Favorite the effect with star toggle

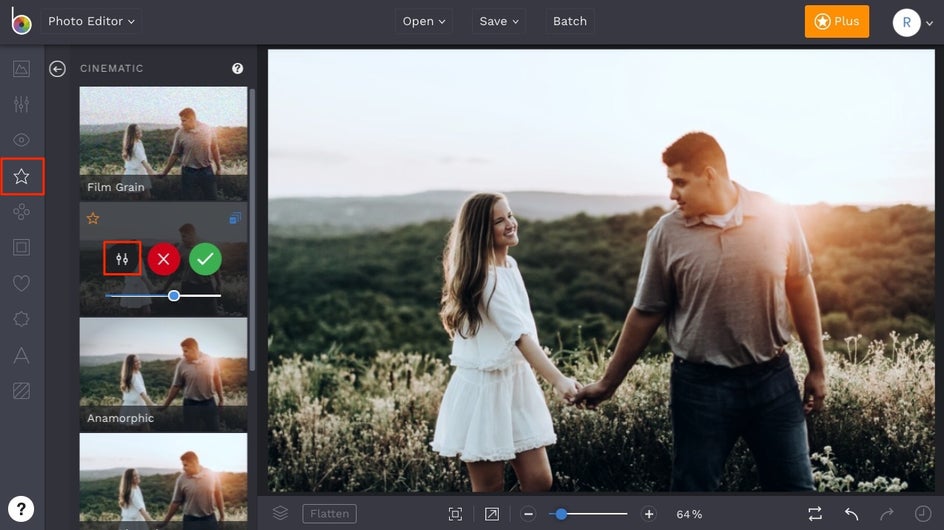(x=92, y=218)
